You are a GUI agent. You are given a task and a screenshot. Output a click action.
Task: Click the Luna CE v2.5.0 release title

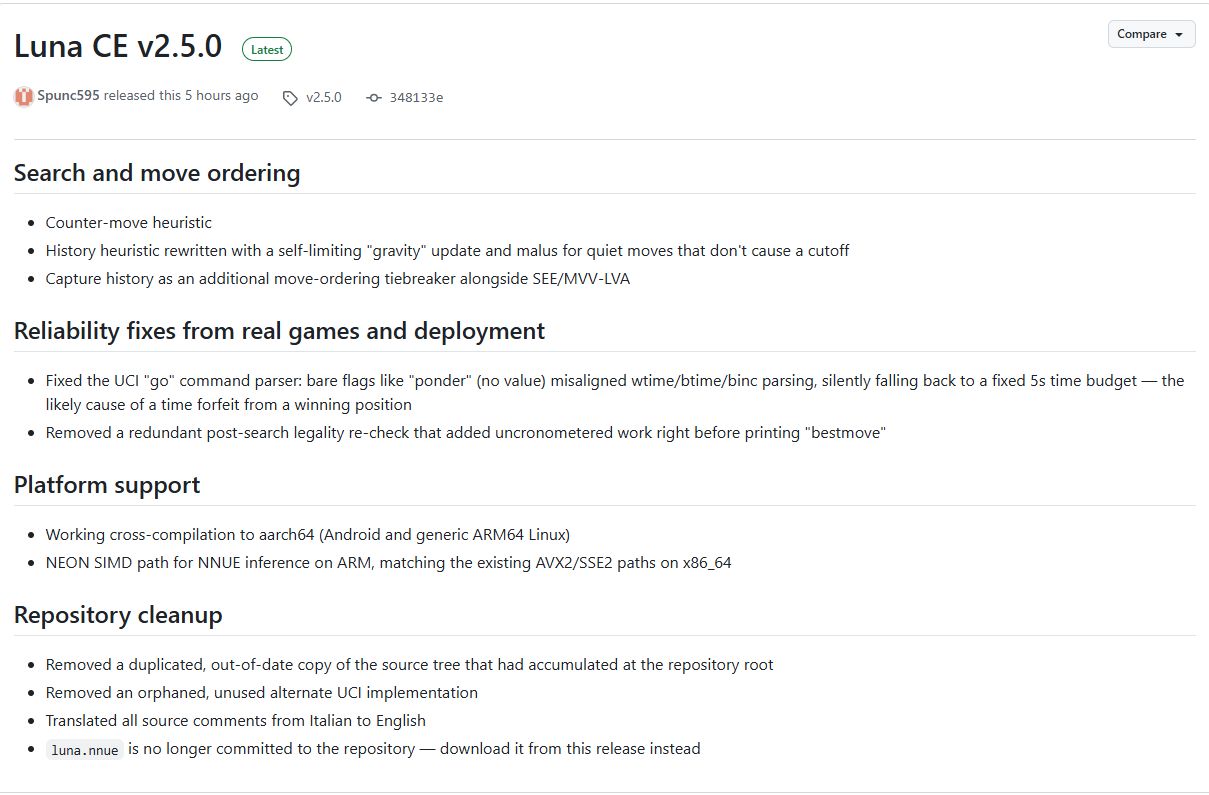[x=118, y=46]
